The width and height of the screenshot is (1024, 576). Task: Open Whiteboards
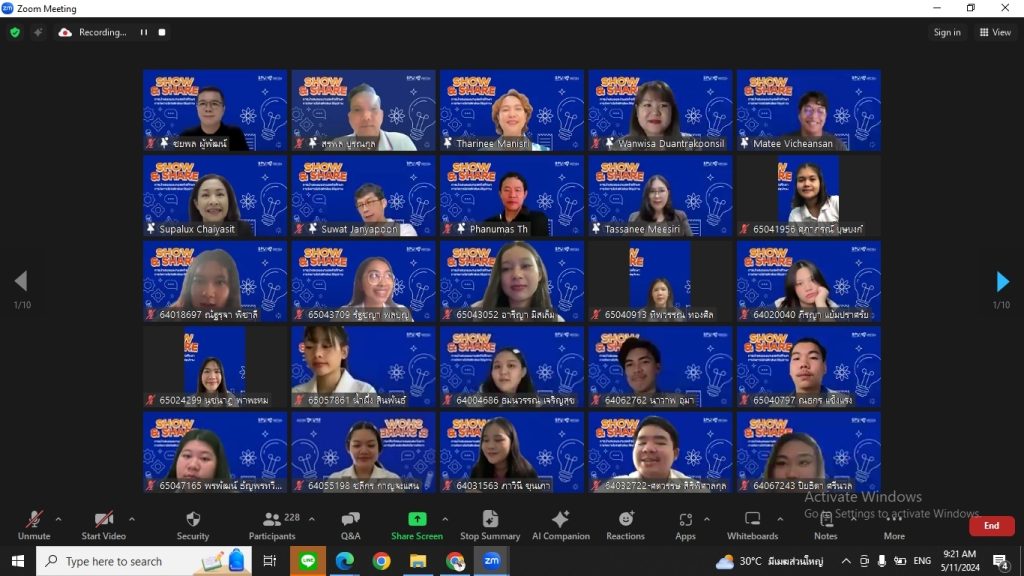pos(752,526)
